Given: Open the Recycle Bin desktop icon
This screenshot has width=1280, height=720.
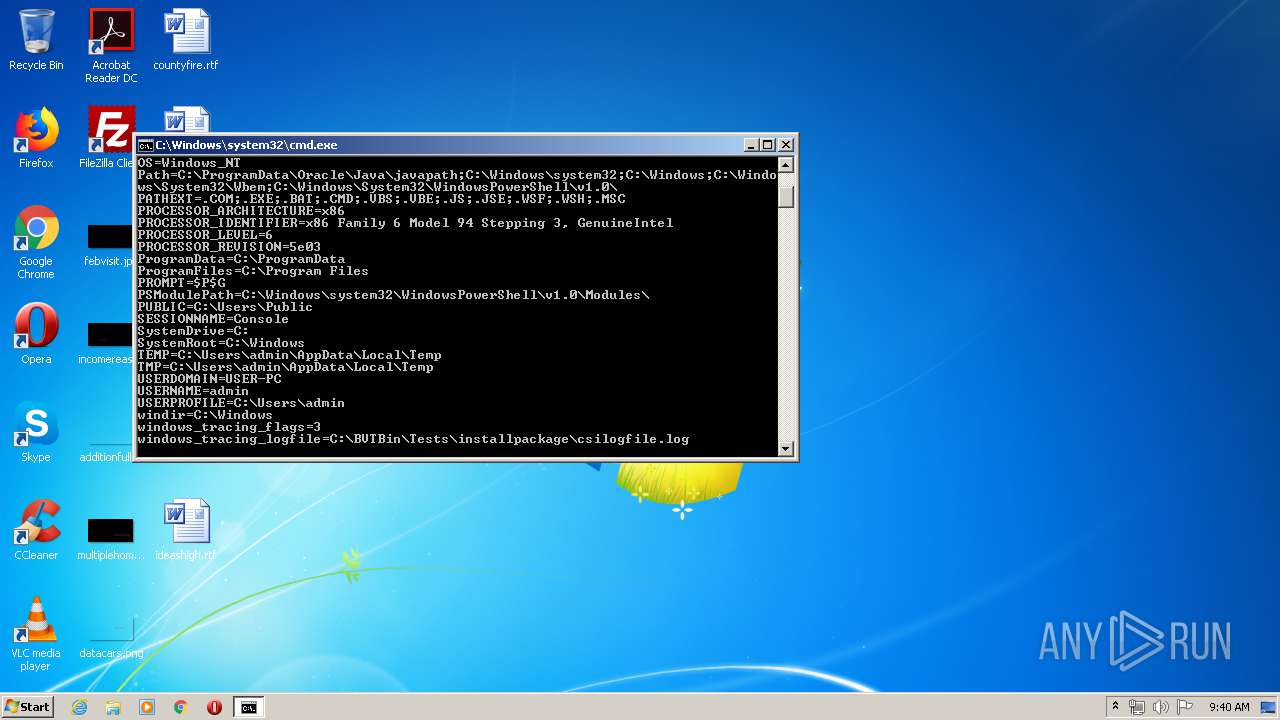Looking at the screenshot, I should pyautogui.click(x=36, y=40).
